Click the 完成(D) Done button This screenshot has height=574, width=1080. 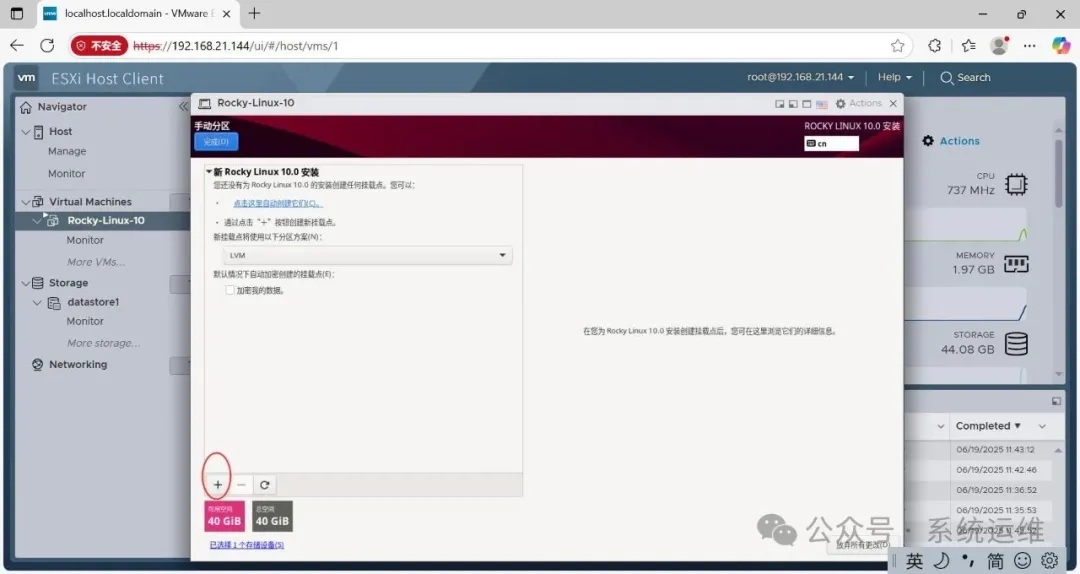pyautogui.click(x=216, y=142)
